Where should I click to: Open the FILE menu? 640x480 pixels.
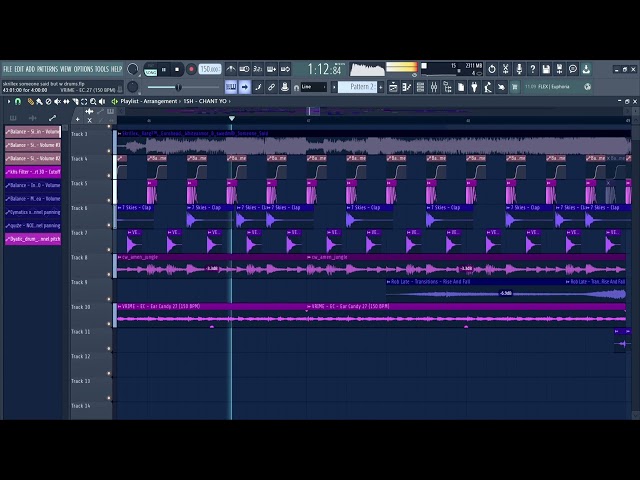point(8,69)
